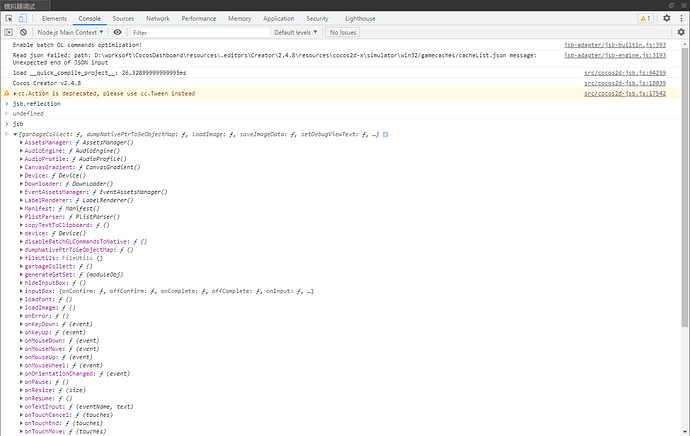
Task: Open the Performance tab
Action: point(199,18)
